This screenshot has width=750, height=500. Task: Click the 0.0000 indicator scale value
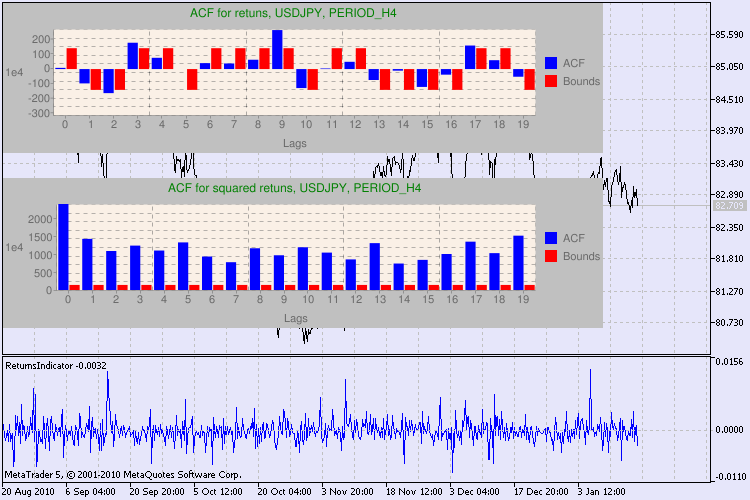pyautogui.click(x=729, y=430)
